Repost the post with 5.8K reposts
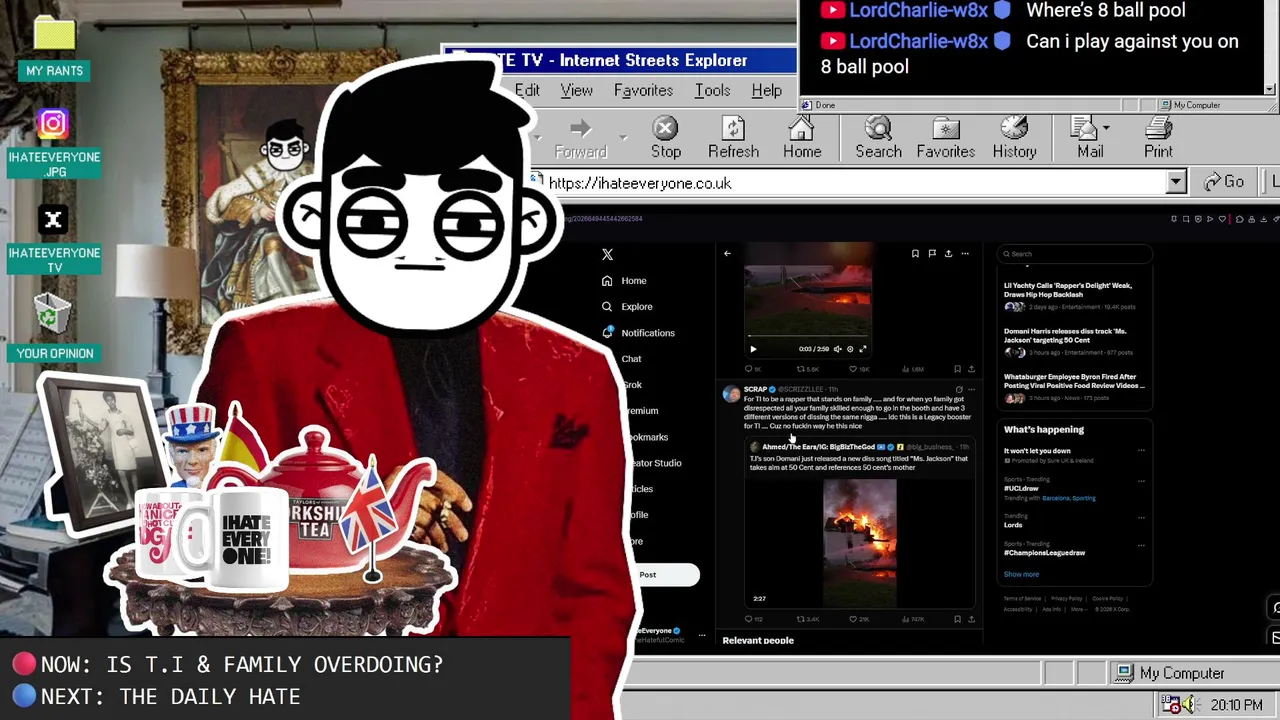 click(806, 369)
